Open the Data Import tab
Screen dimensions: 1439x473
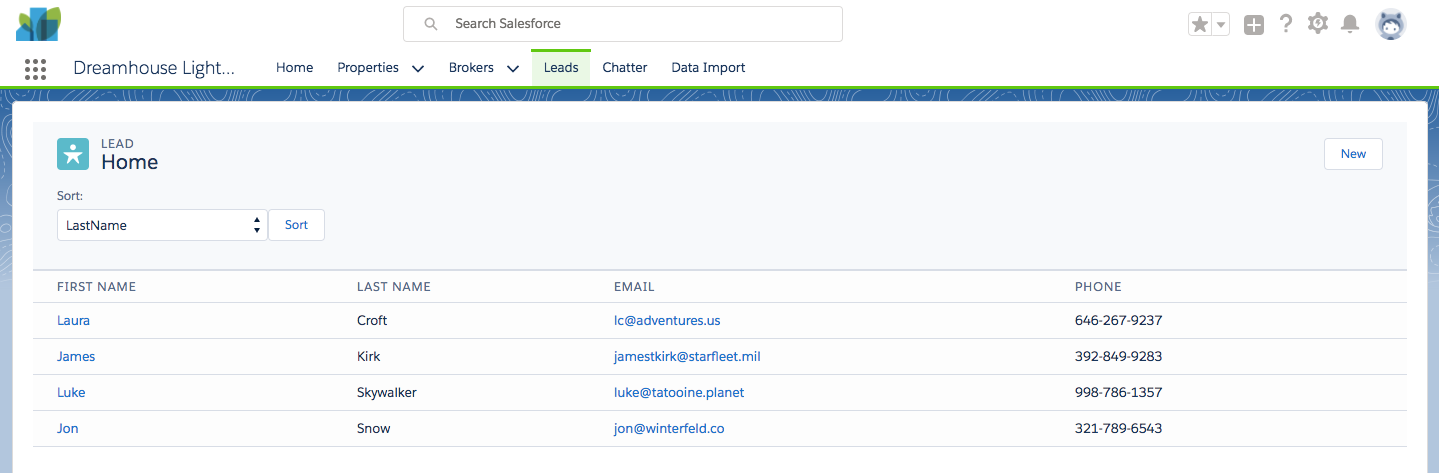click(x=708, y=68)
